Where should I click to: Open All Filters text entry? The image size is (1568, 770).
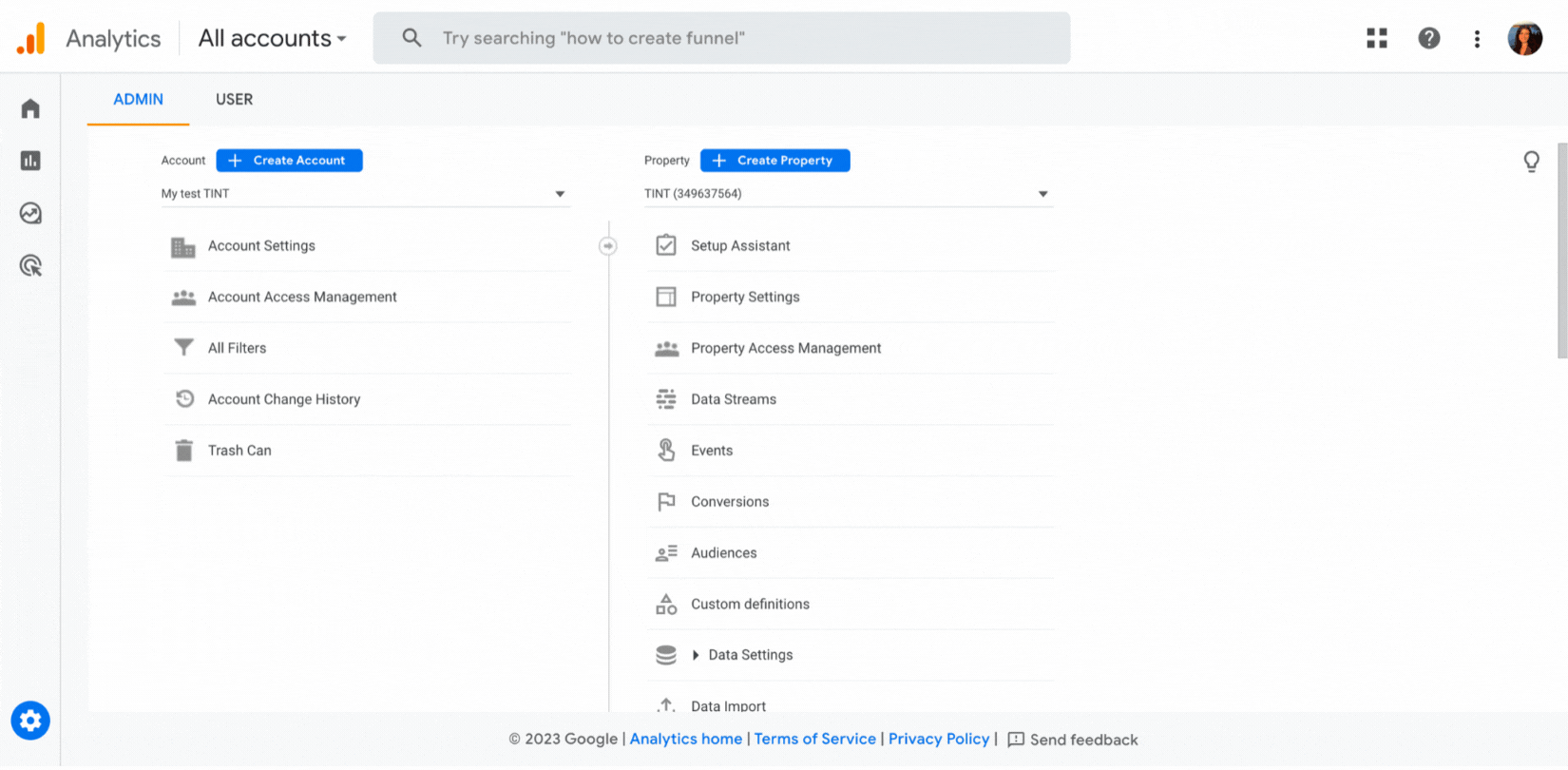tap(238, 349)
